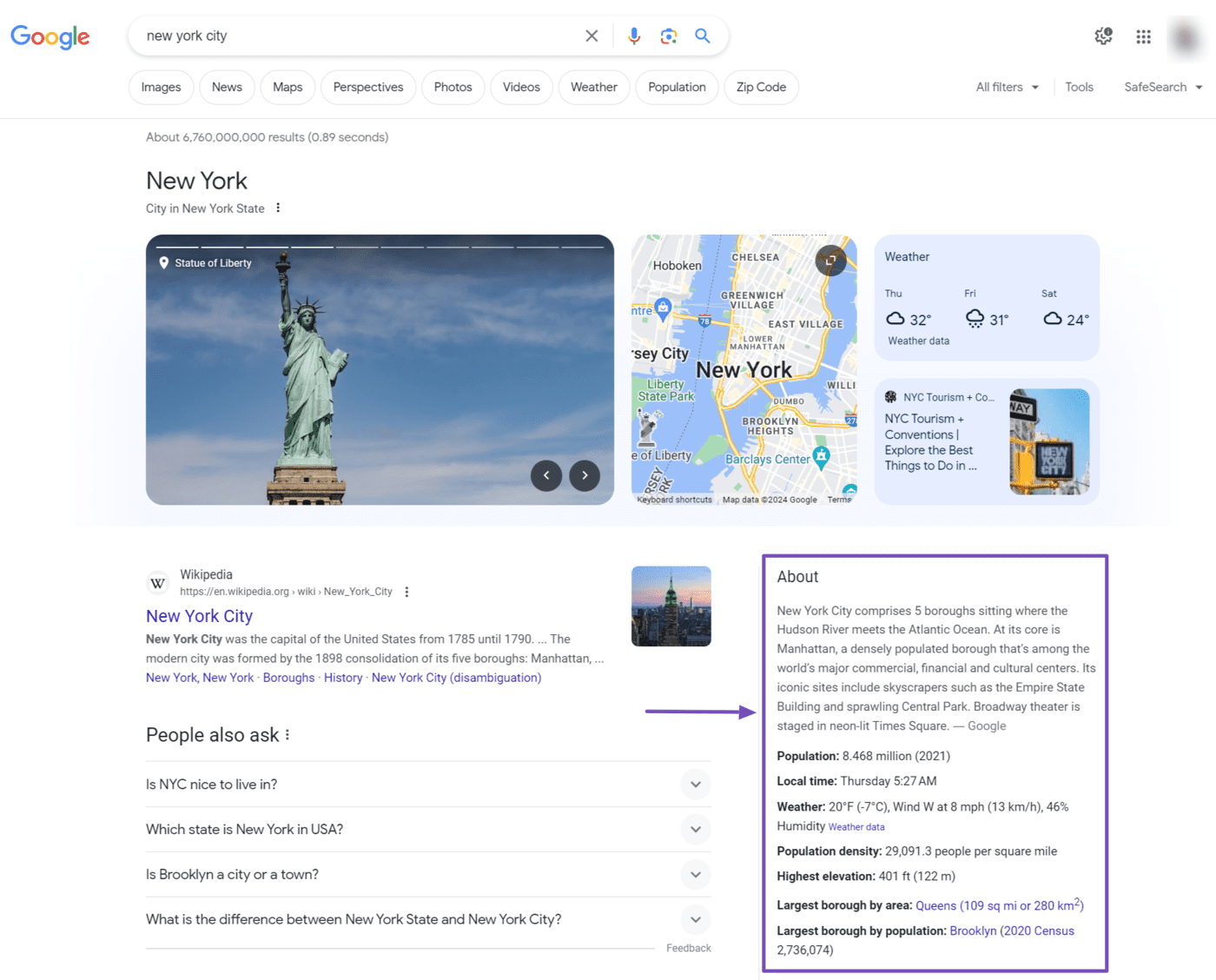Click the Wikipedia W favicon

tap(158, 583)
